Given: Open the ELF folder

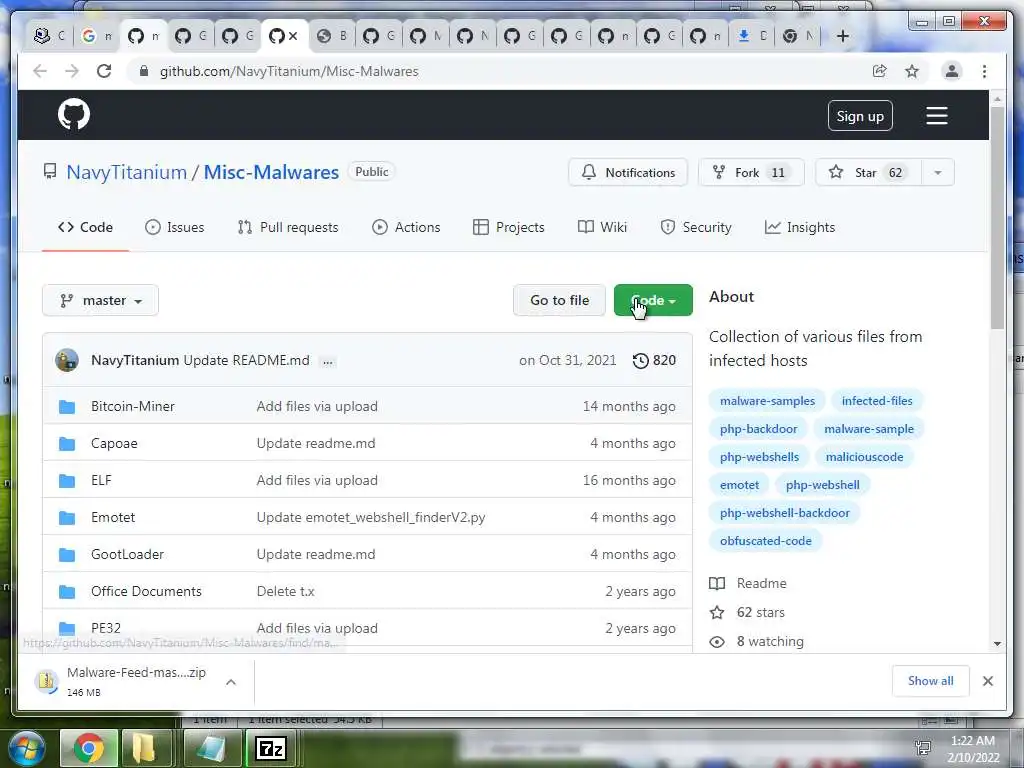Looking at the screenshot, I should tap(101, 481).
